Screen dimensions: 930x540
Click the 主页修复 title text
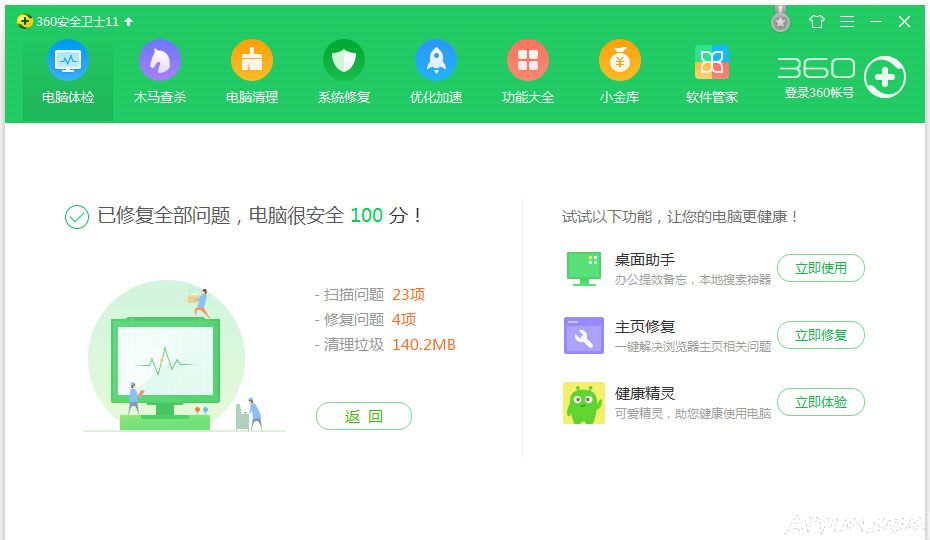point(645,327)
